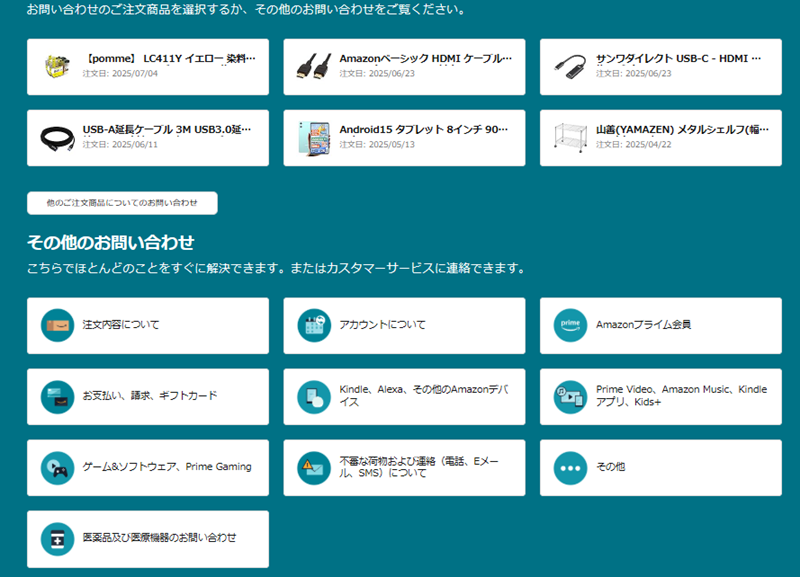Click the 注文日: 2025/05/13 date text
This screenshot has width=800, height=577.
click(377, 144)
